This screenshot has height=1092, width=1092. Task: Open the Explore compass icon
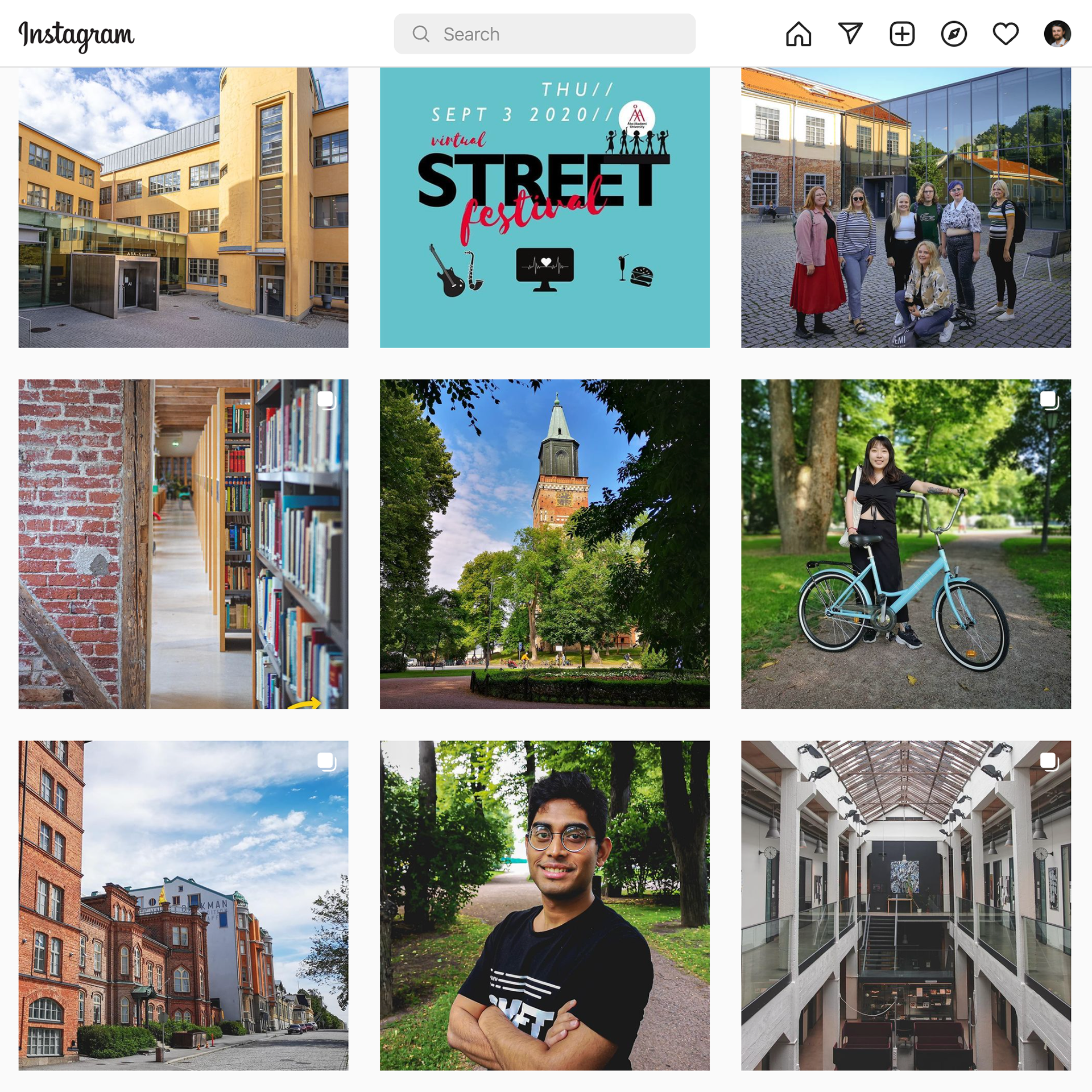pos(954,34)
